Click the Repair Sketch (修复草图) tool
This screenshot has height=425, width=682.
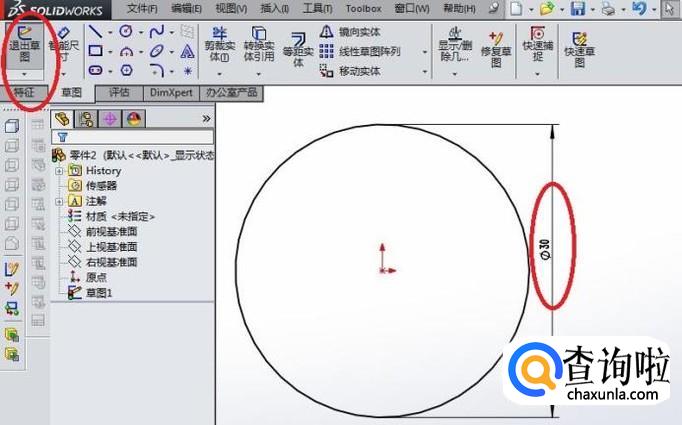tap(495, 50)
